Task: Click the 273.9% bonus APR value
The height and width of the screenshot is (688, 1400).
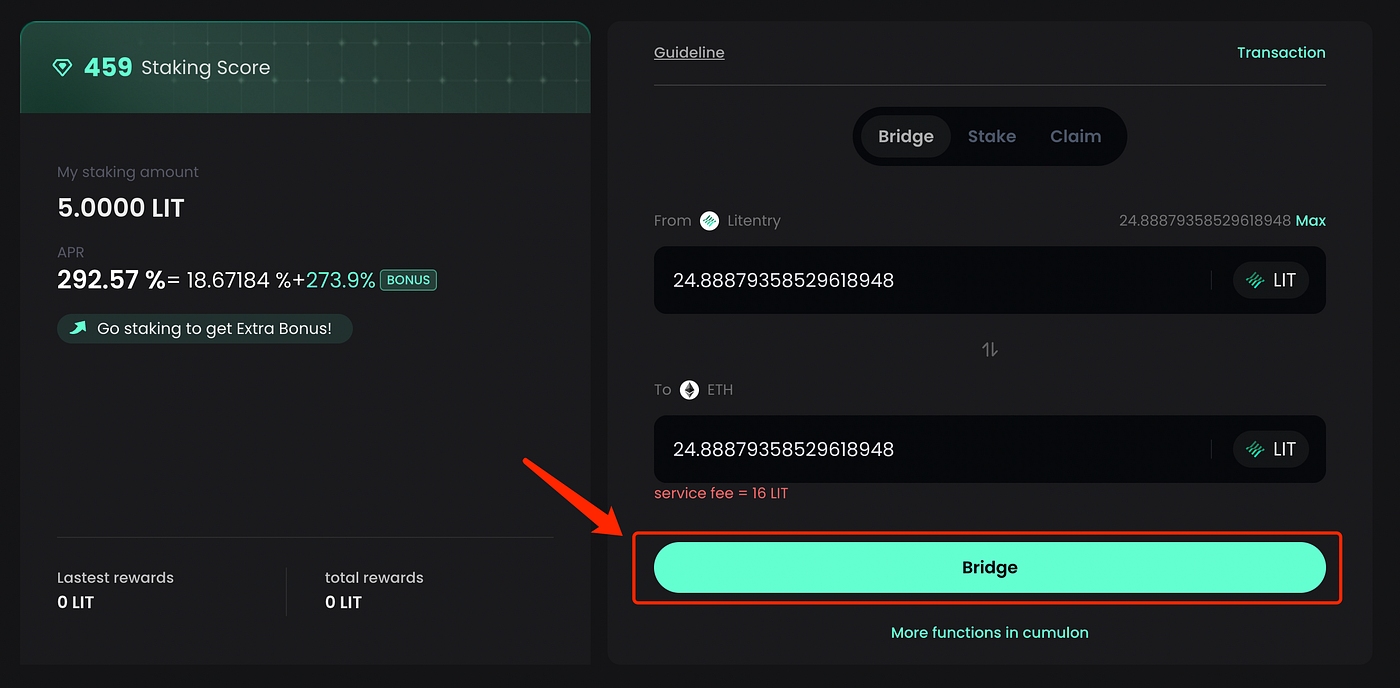Action: (340, 281)
